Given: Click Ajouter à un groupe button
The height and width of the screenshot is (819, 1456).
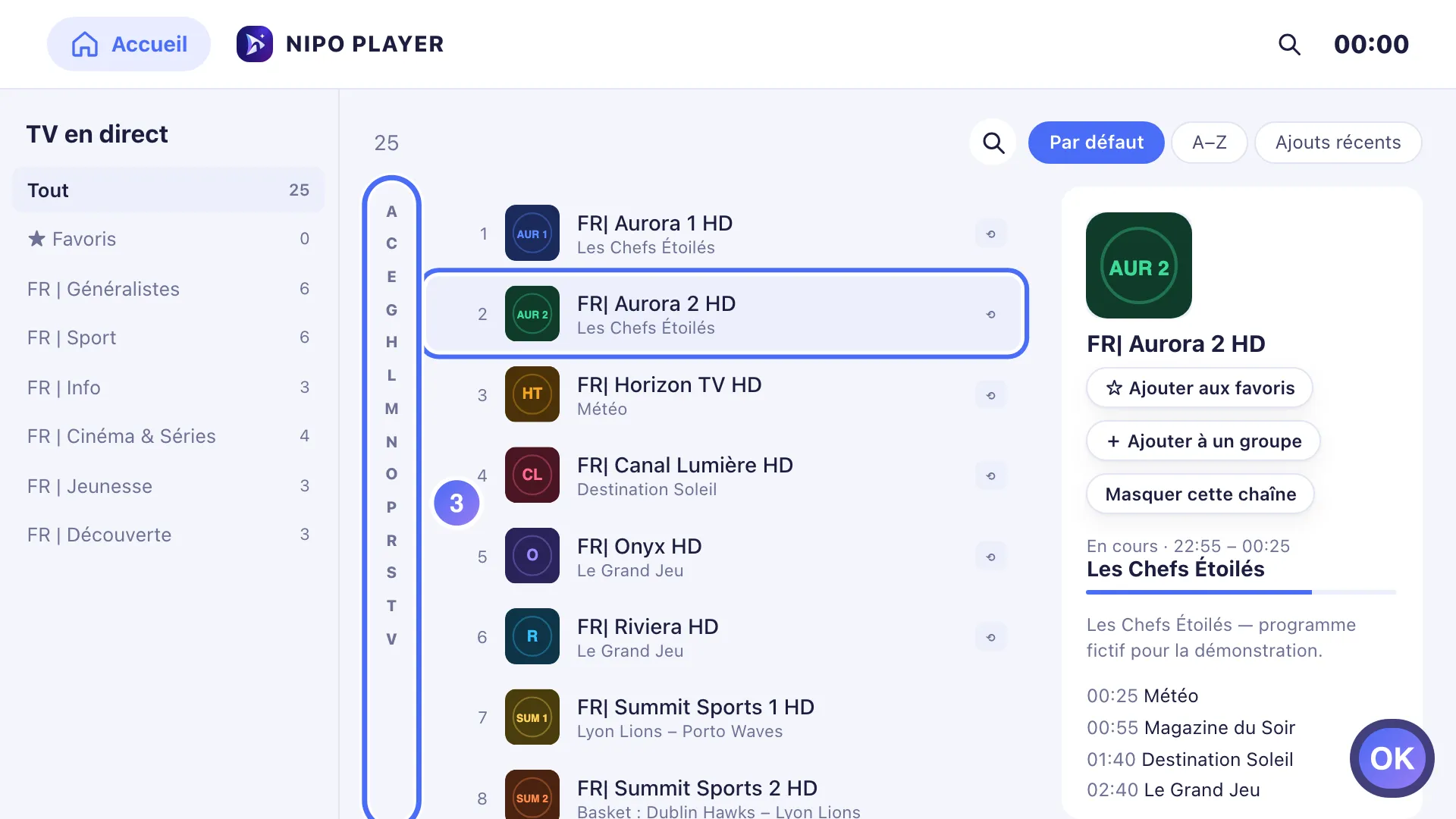Looking at the screenshot, I should pos(1203,441).
